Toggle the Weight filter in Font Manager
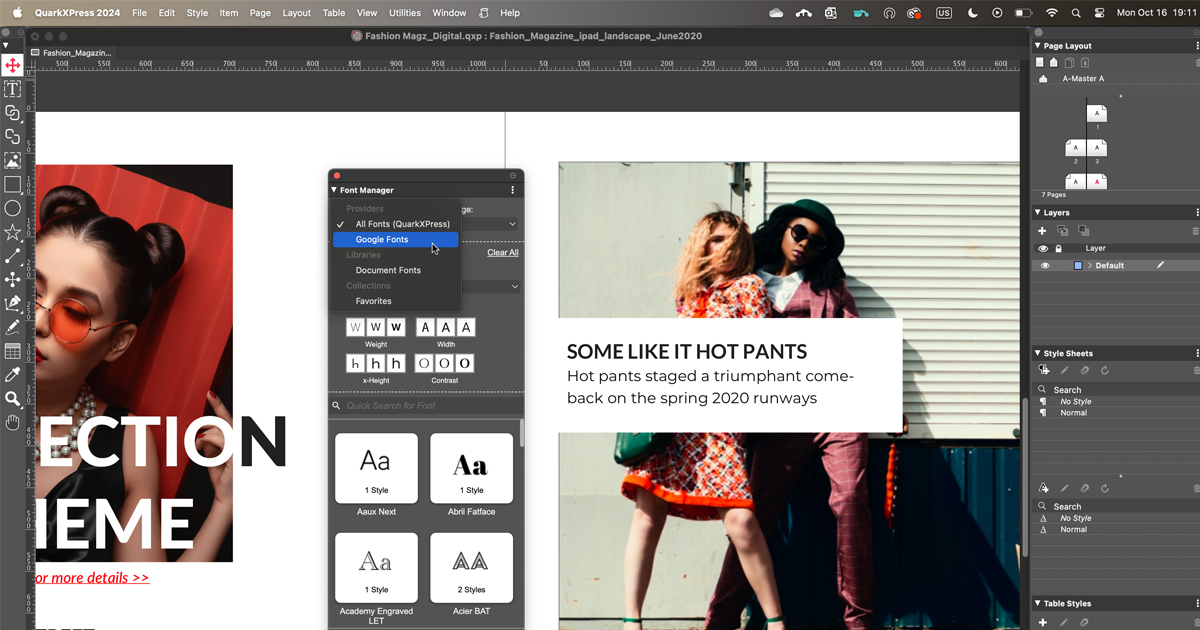The width and height of the screenshot is (1200, 630). click(375, 327)
